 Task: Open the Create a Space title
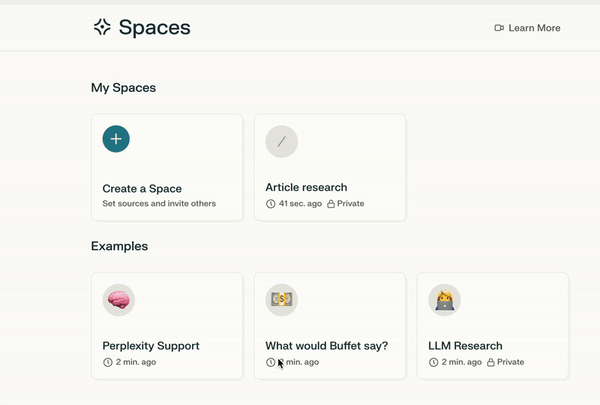[x=142, y=189]
